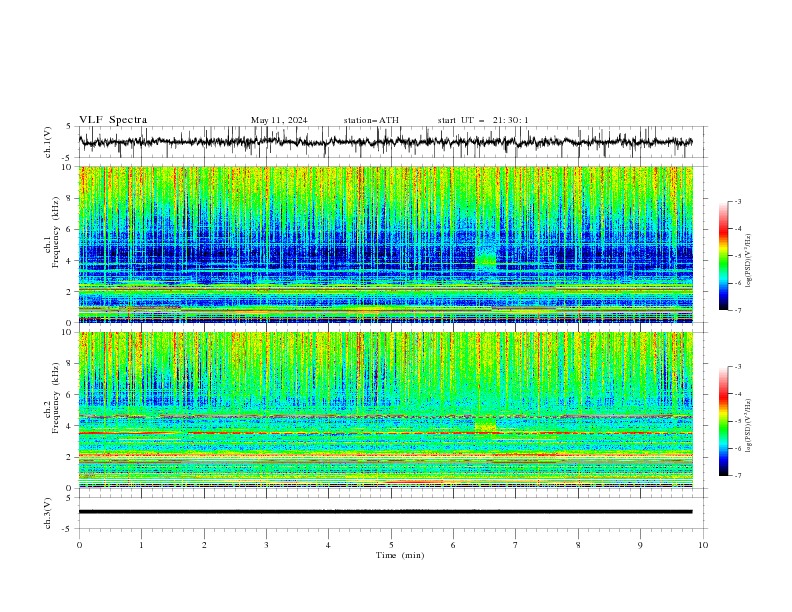Viewport: 792px width, 612px height.
Task: Click the "-7" tick on ch.1 color bar
Action: pyautogui.click(x=737, y=310)
